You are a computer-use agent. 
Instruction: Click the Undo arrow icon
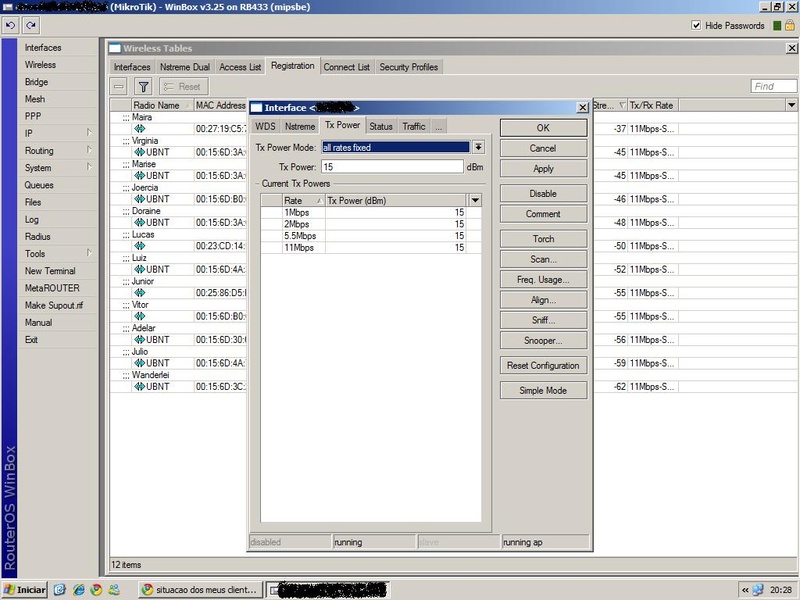click(11, 25)
